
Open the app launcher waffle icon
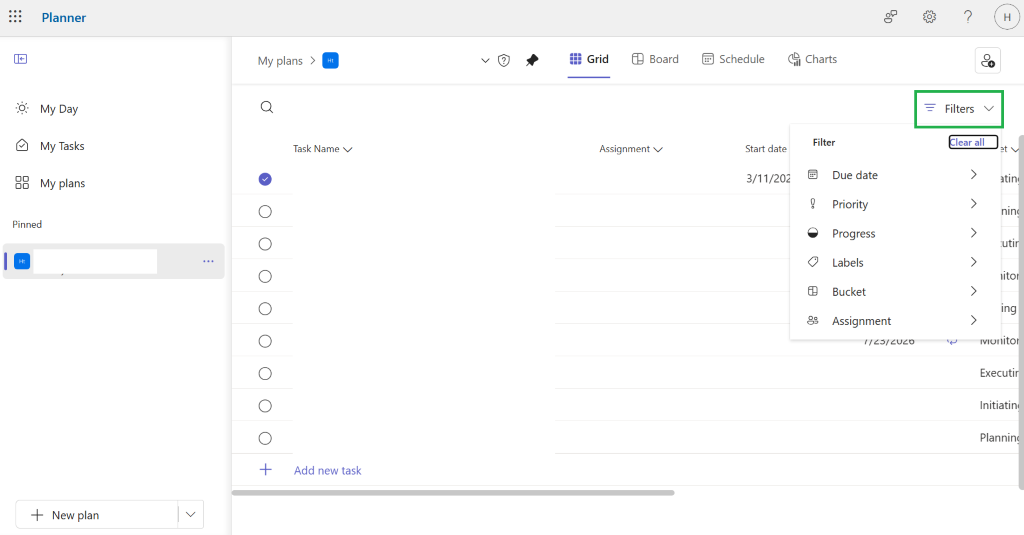(x=15, y=17)
